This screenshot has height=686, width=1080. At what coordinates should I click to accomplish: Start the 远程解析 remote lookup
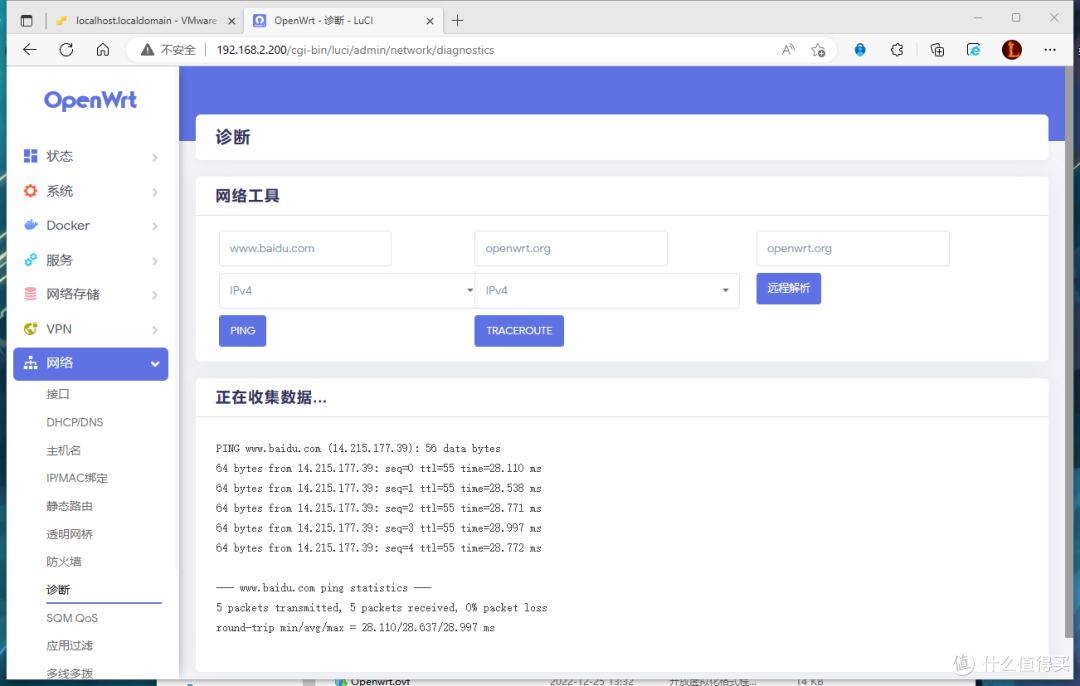pos(788,288)
